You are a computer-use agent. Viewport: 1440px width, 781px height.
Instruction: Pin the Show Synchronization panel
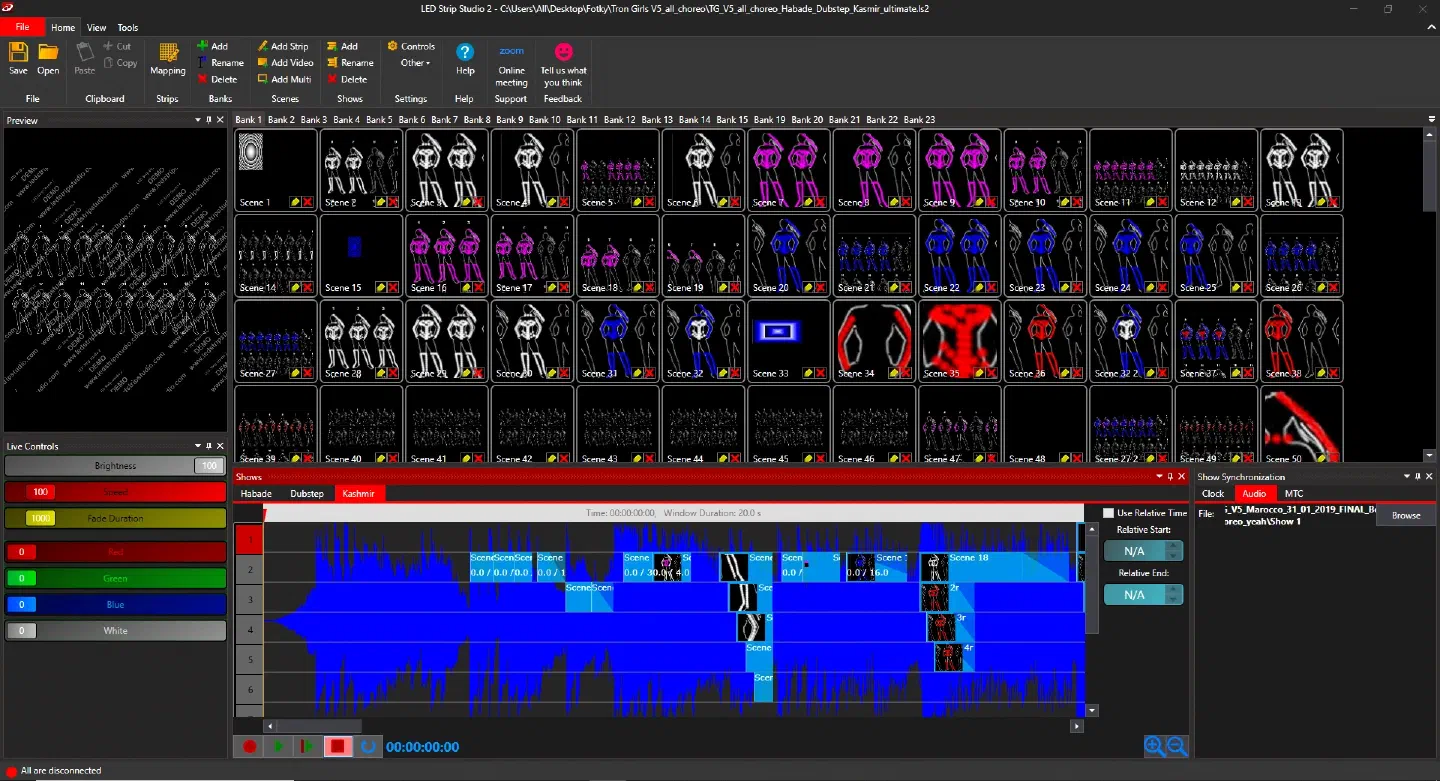(x=1418, y=477)
